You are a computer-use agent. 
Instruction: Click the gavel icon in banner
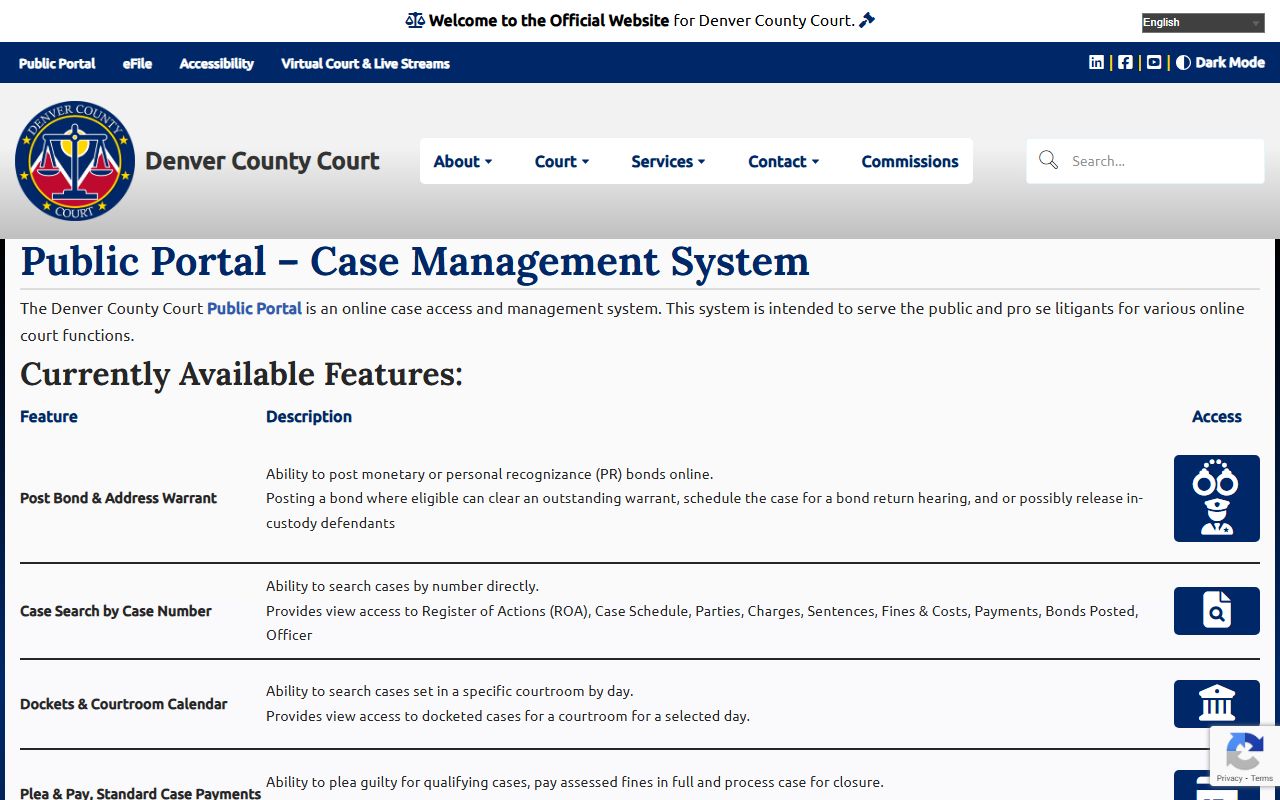click(867, 20)
